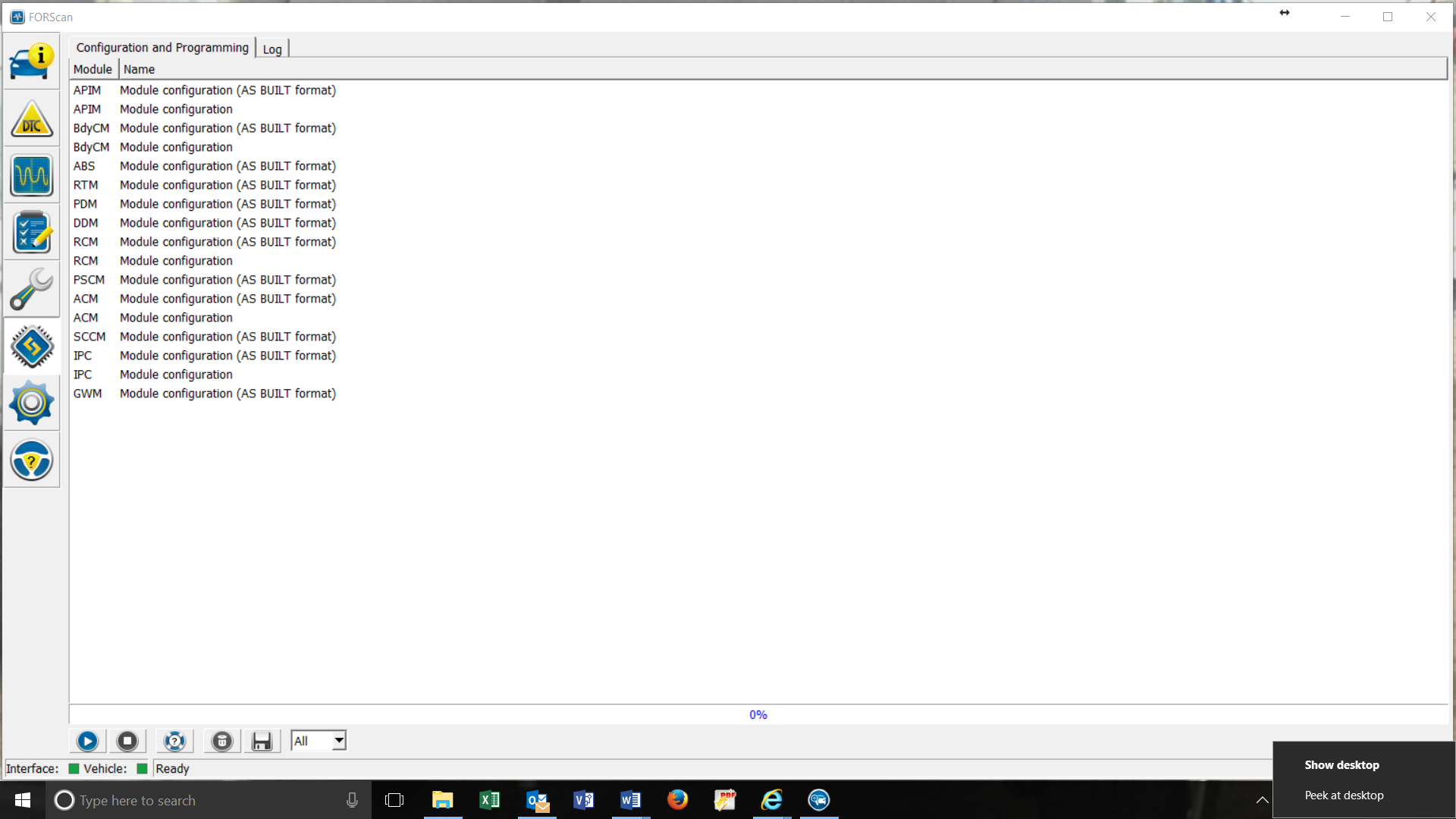Expand hidden system tray icons
The width and height of the screenshot is (1456, 819).
coord(1261,800)
